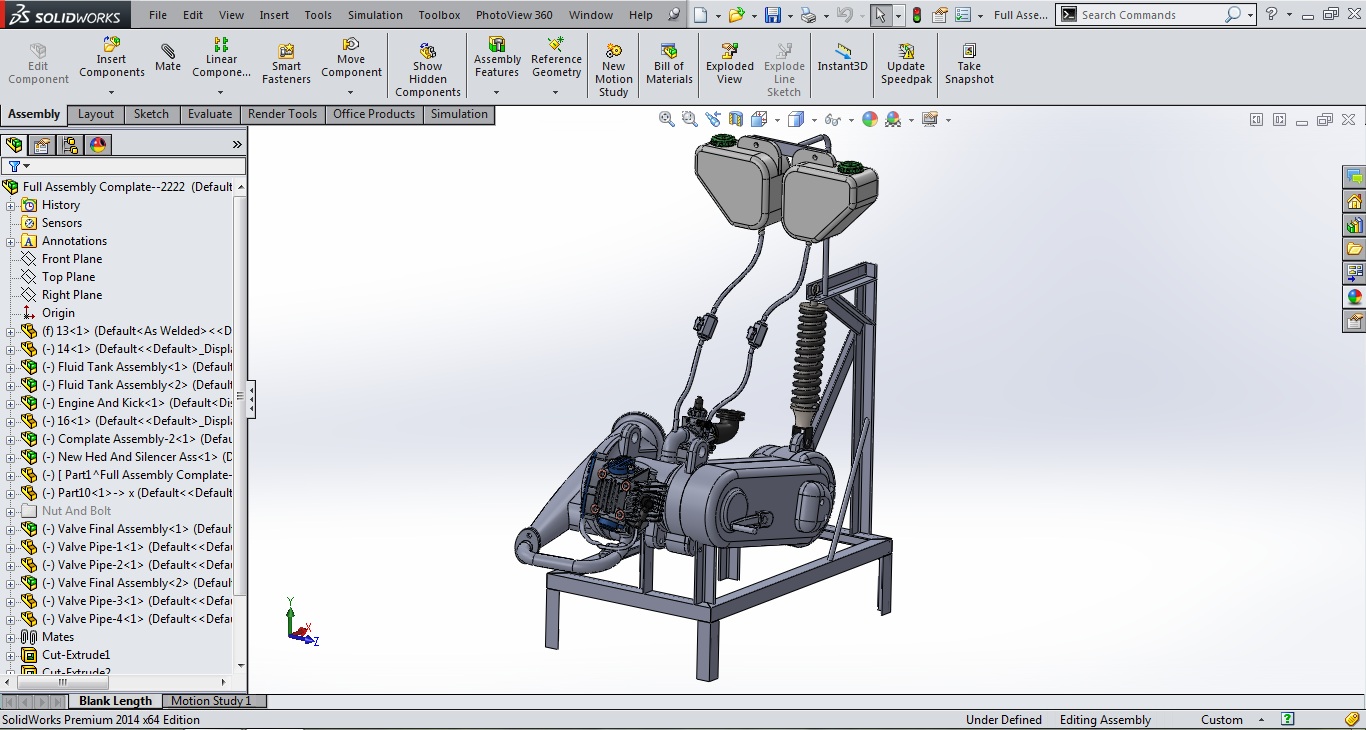Screen dimensions: 1366x730
Task: Toggle Instant3D mode
Action: tap(843, 58)
